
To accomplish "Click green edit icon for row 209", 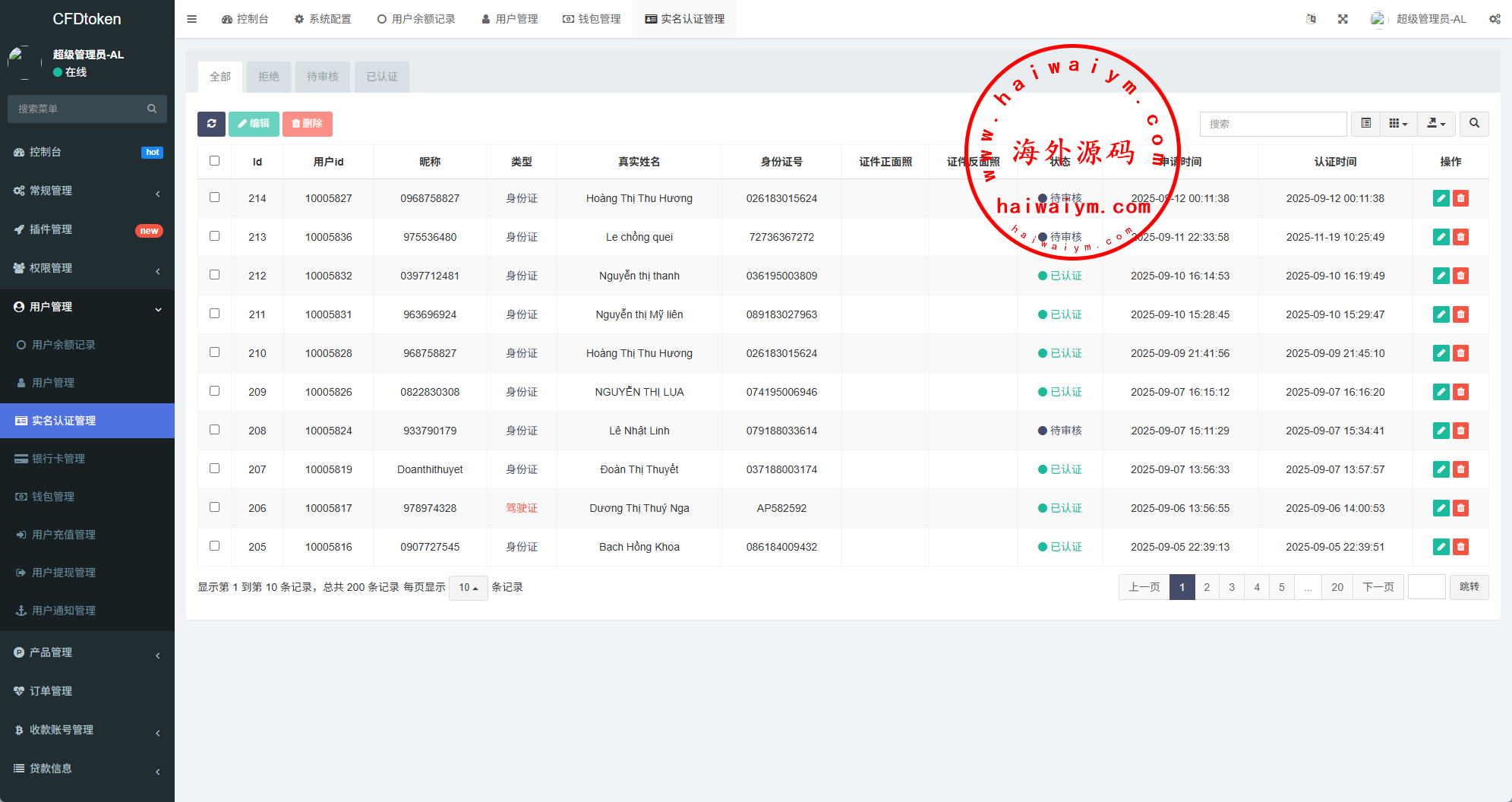I will 1441,392.
